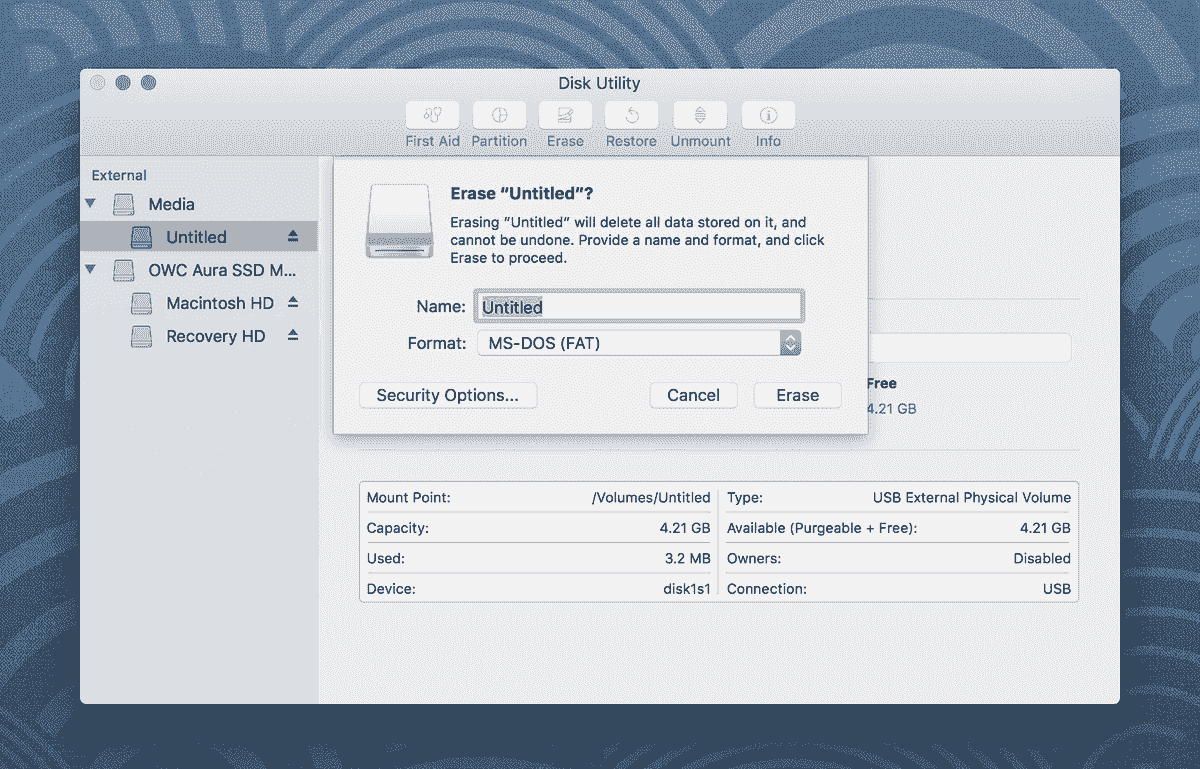Collapse the OWC Aura SSD disclosure triangle
This screenshot has width=1200, height=769.
(x=90, y=270)
